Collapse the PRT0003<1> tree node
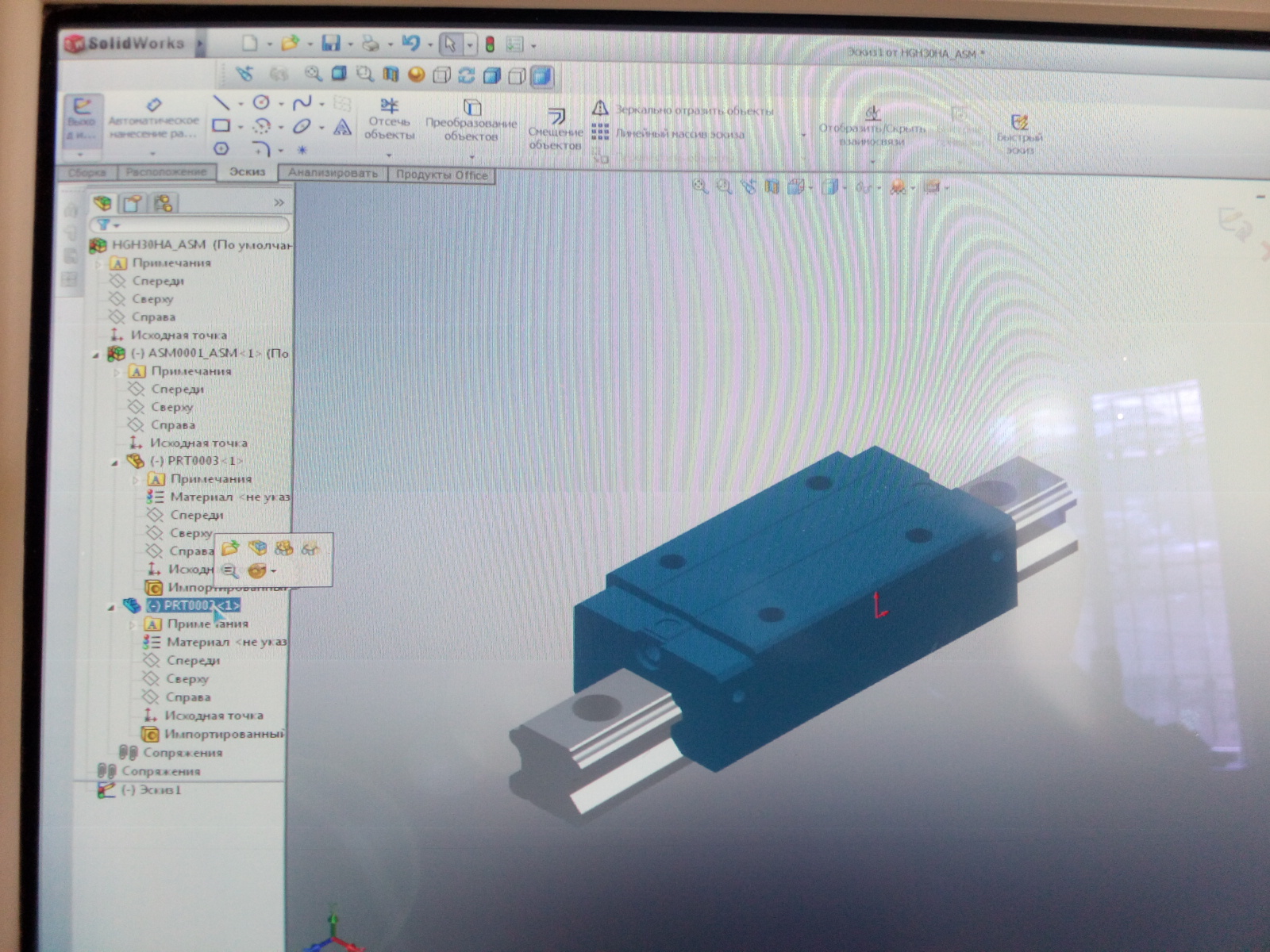This screenshot has width=1270, height=952. click(x=115, y=463)
